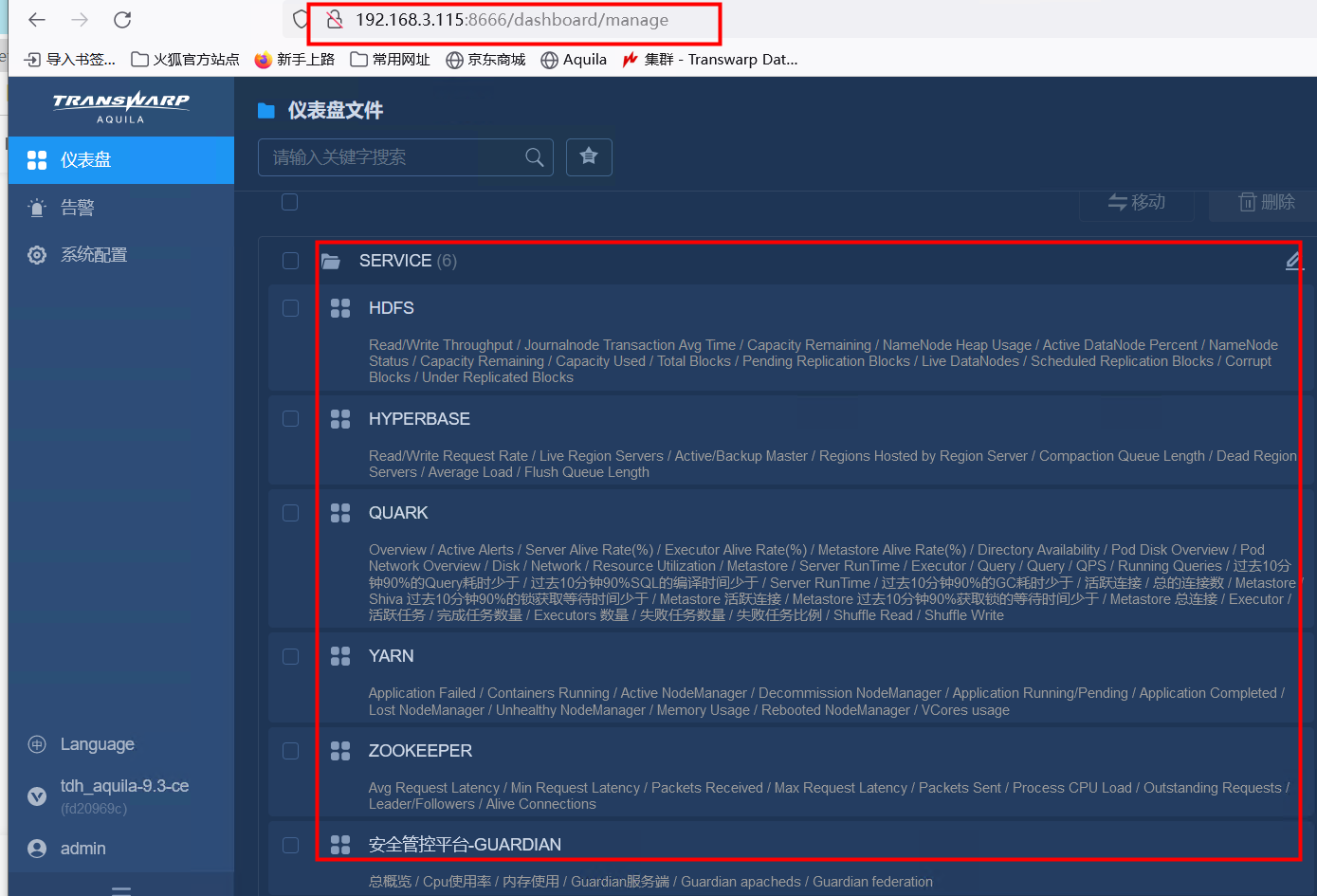Viewport: 1317px width, 896px height.
Task: Open the 安全管控平台-GUARDIAN dashboard
Action: pos(465,845)
